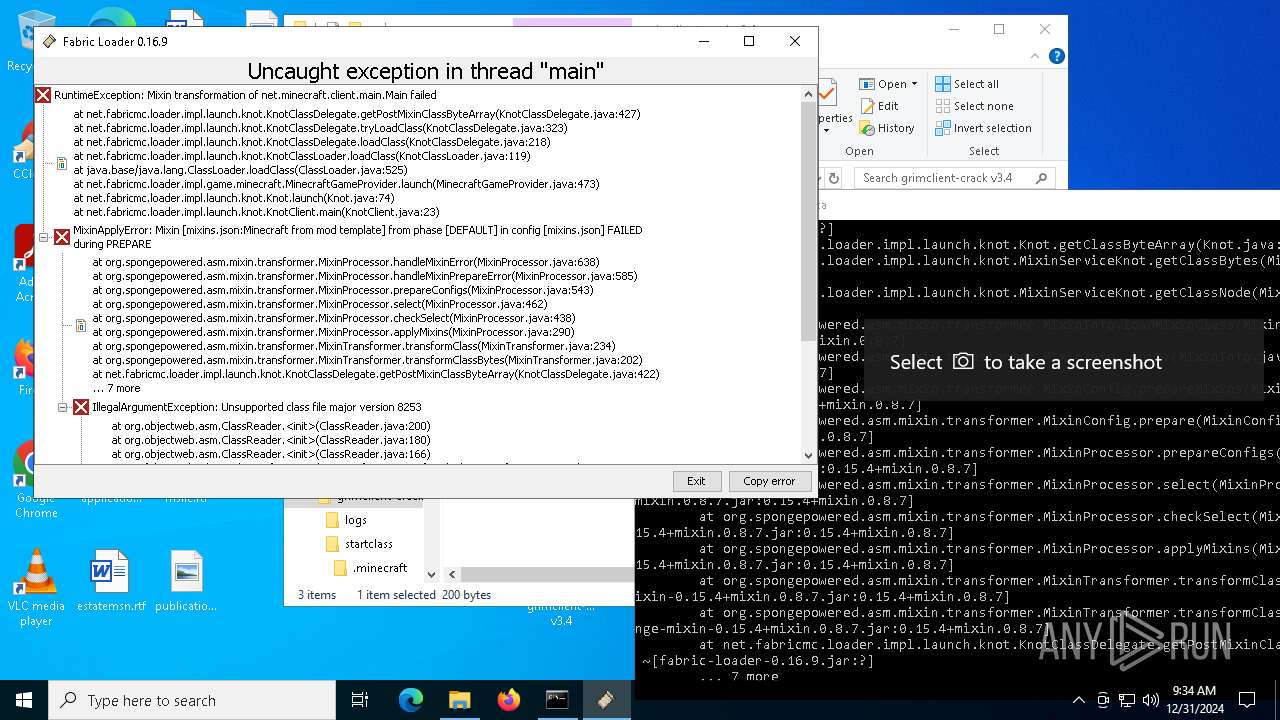1280x720 pixels.
Task: Click Select all in the Explorer ribbon
Action: (967, 84)
